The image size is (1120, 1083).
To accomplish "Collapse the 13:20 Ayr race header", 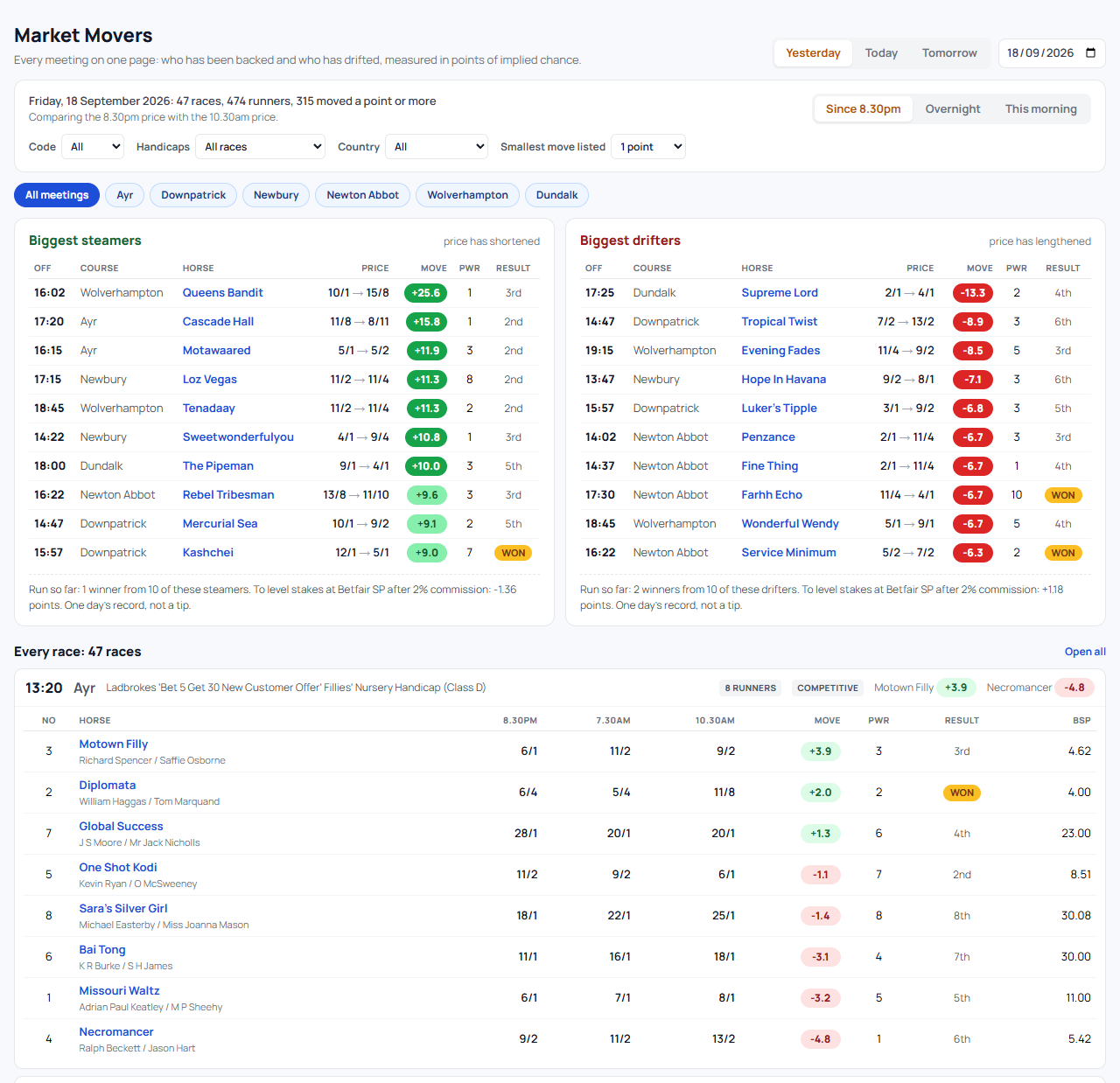I will tap(560, 688).
